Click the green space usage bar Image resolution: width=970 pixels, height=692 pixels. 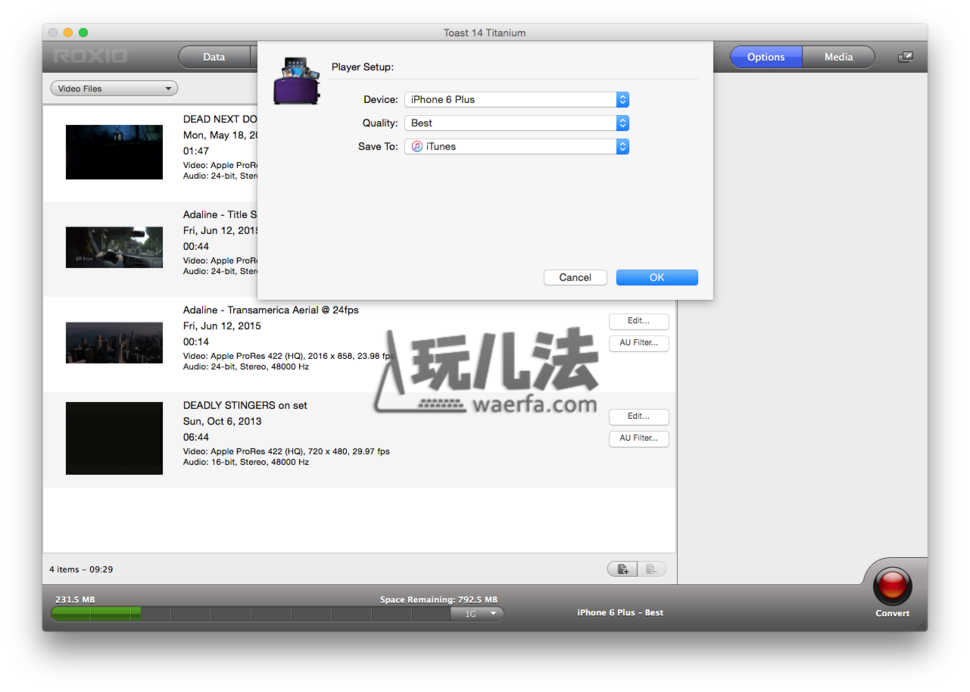point(96,613)
